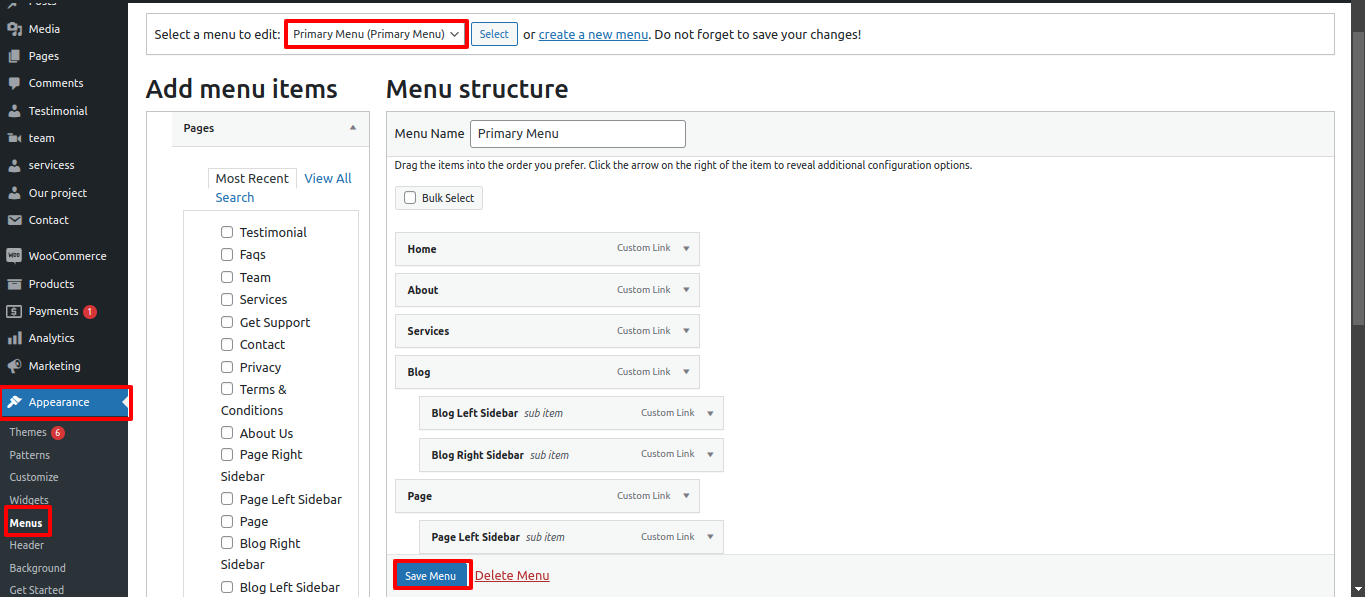Select Menus in the Appearance submenu

[x=26, y=522]
